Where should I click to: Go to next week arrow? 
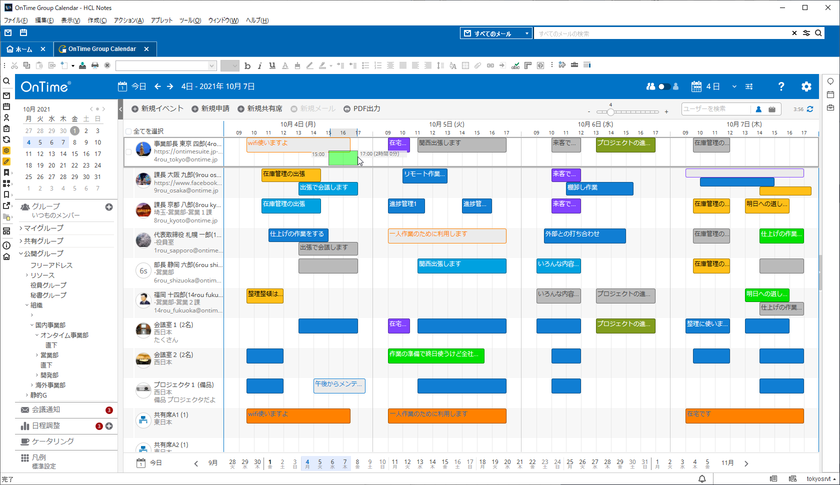pyautogui.click(x=170, y=86)
